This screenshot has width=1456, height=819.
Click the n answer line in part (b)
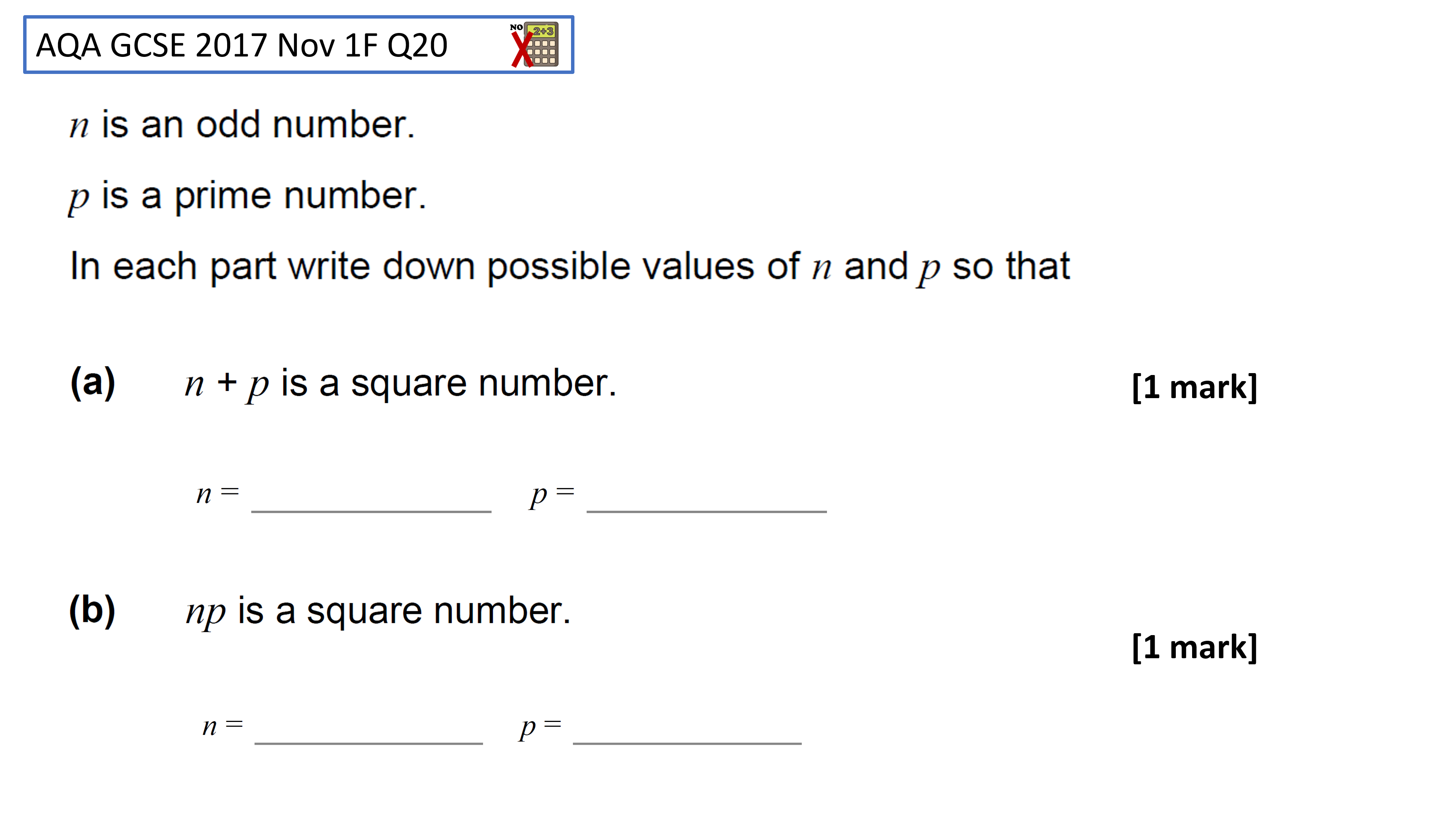tap(369, 743)
